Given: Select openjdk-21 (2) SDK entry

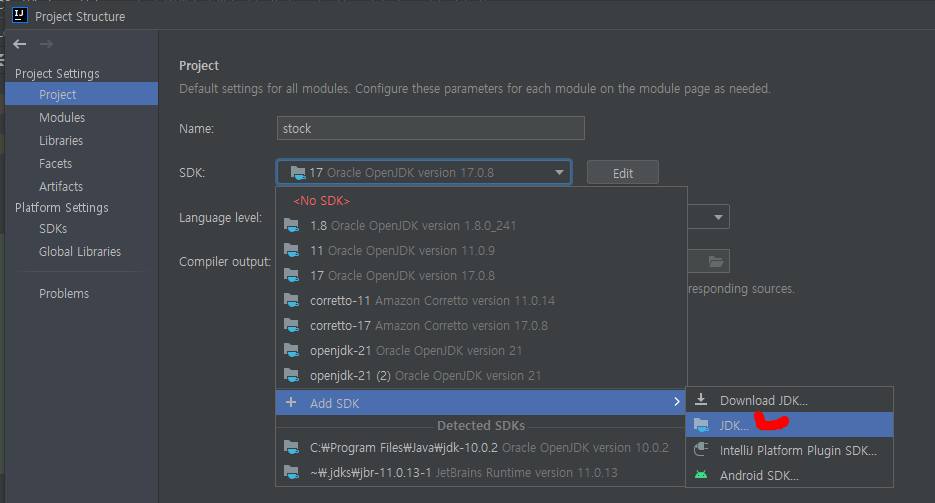Looking at the screenshot, I should (481, 375).
